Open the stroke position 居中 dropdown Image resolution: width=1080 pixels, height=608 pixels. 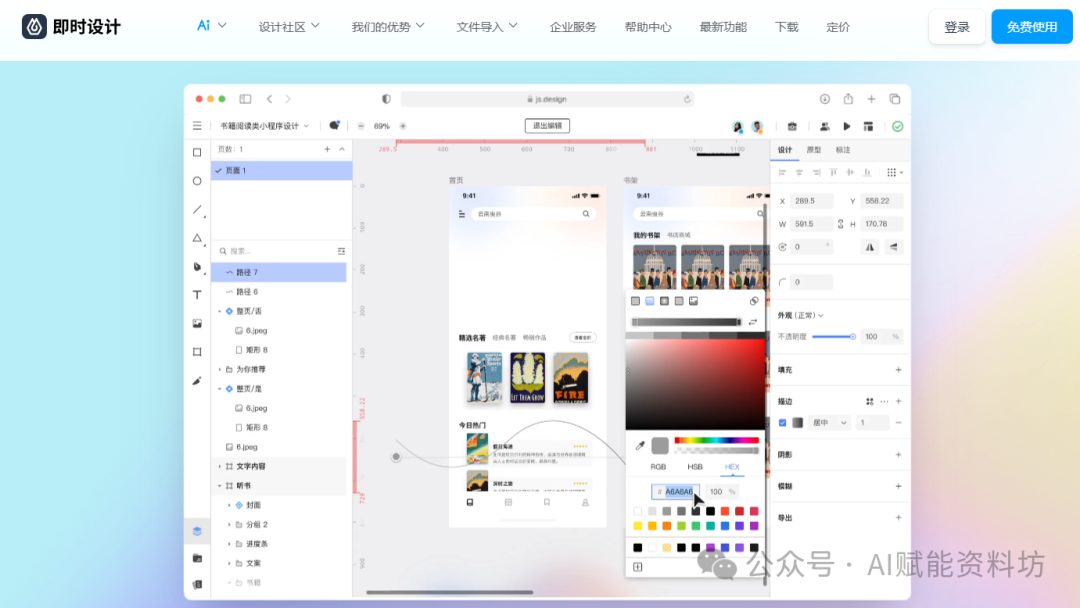[x=829, y=423]
